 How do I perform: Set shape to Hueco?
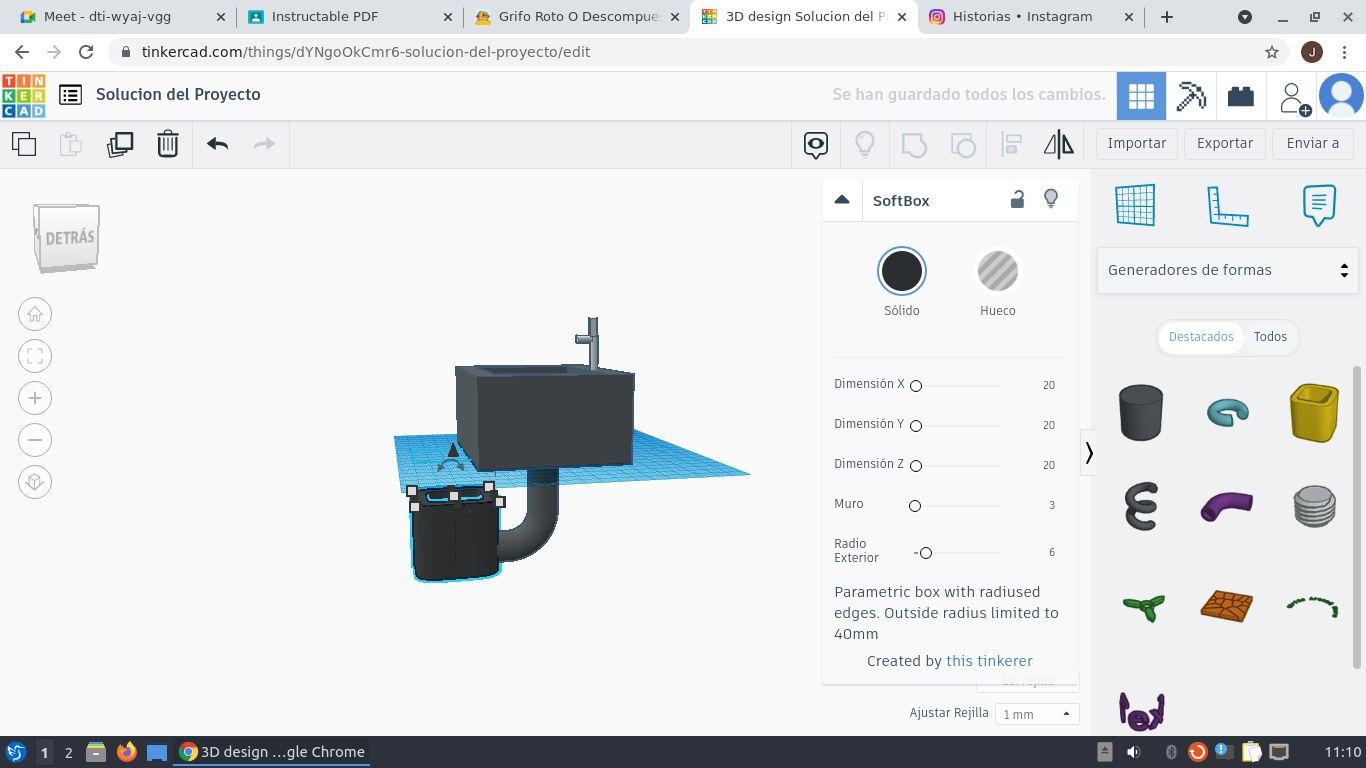click(997, 272)
